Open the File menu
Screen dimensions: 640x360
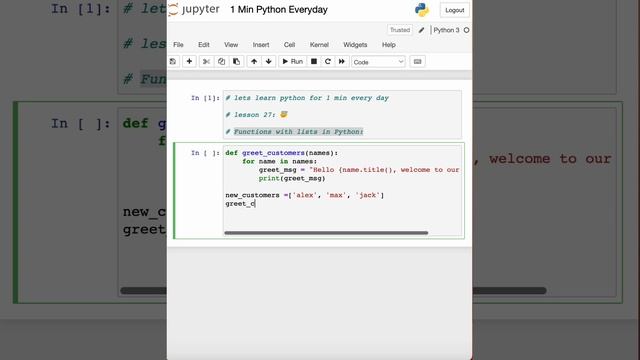178,45
